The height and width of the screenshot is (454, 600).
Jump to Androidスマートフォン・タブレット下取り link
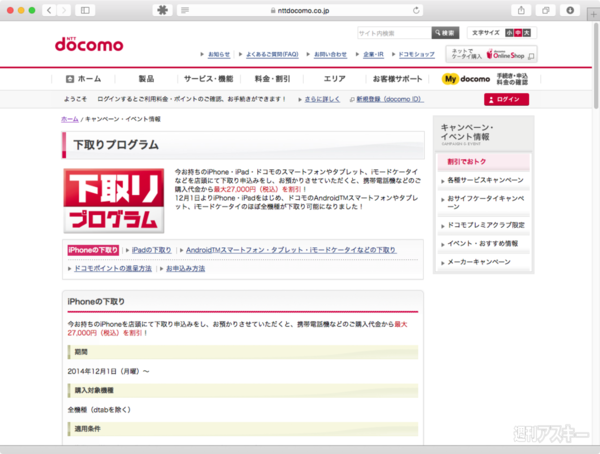tap(291, 250)
